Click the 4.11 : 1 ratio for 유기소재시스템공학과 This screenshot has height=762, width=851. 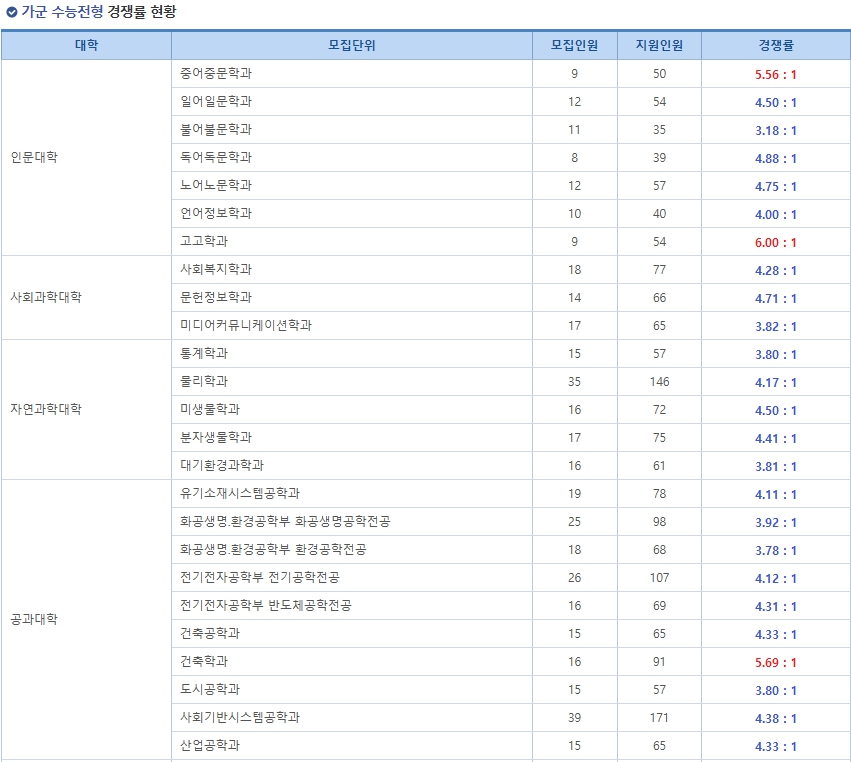click(776, 495)
